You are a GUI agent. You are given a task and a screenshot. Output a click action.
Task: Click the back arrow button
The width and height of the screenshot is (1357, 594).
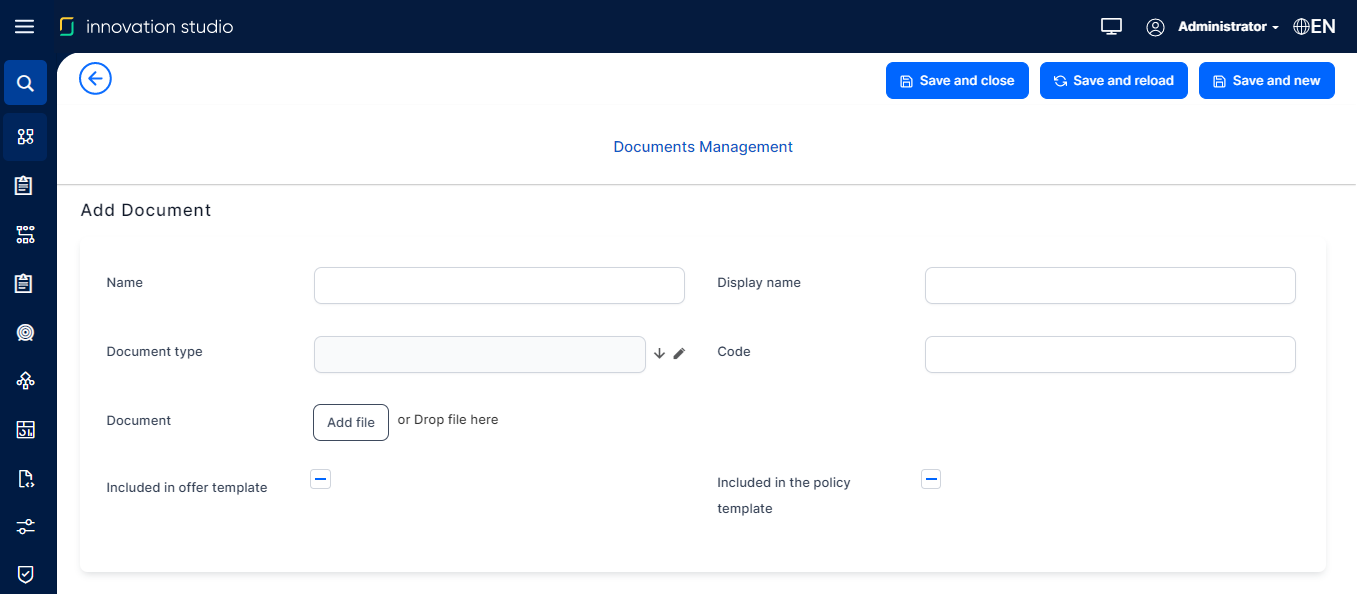point(95,78)
